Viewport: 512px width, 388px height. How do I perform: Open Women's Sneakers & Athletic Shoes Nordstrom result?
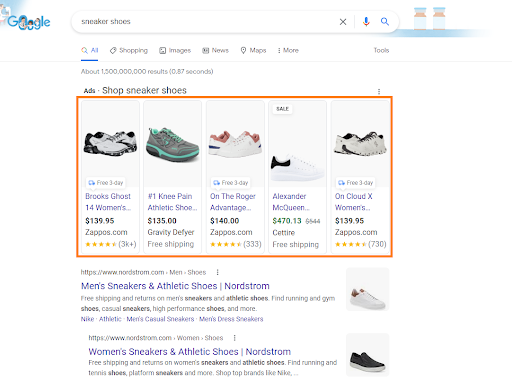pos(189,352)
